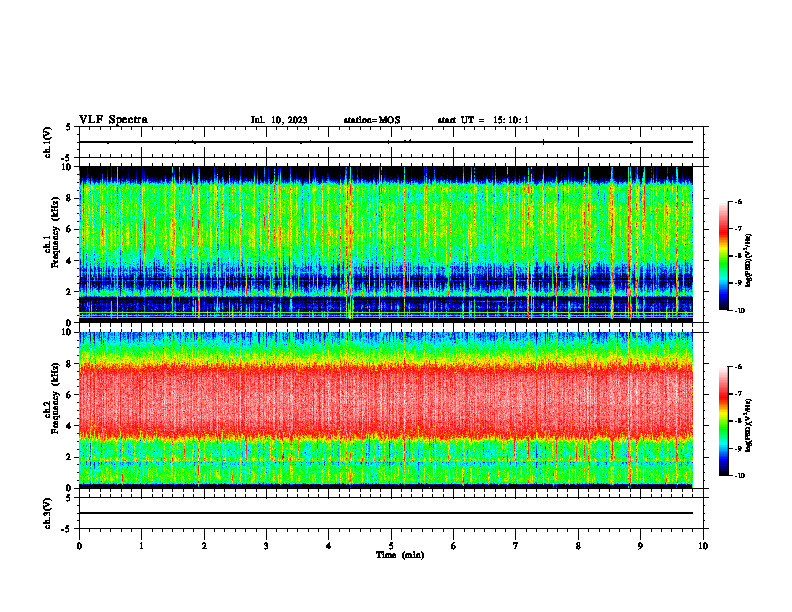Click the ch.1(V) axis "5" tick label
The width and height of the screenshot is (792, 612).
coord(69,128)
